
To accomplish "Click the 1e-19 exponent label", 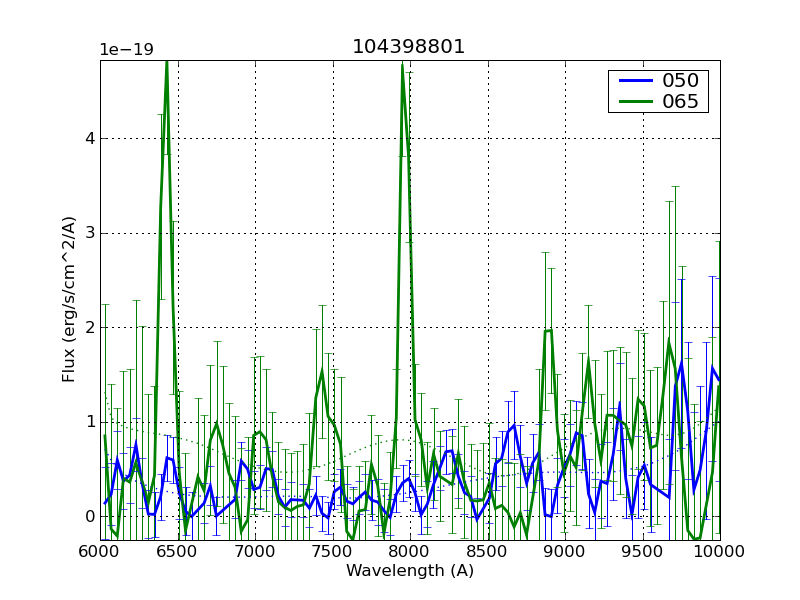I will click(x=126, y=50).
